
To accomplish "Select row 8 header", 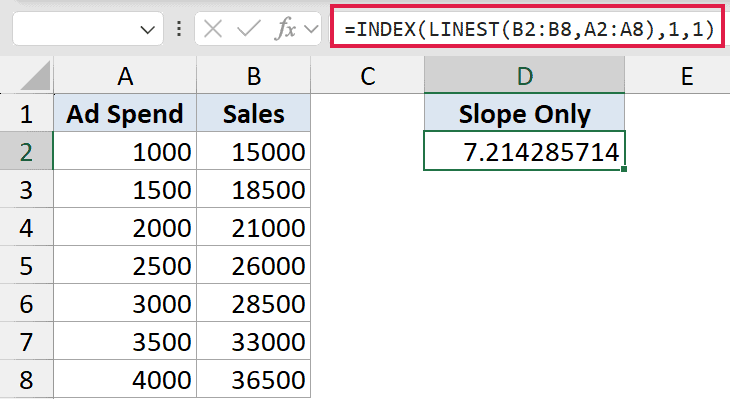I will pos(27,379).
